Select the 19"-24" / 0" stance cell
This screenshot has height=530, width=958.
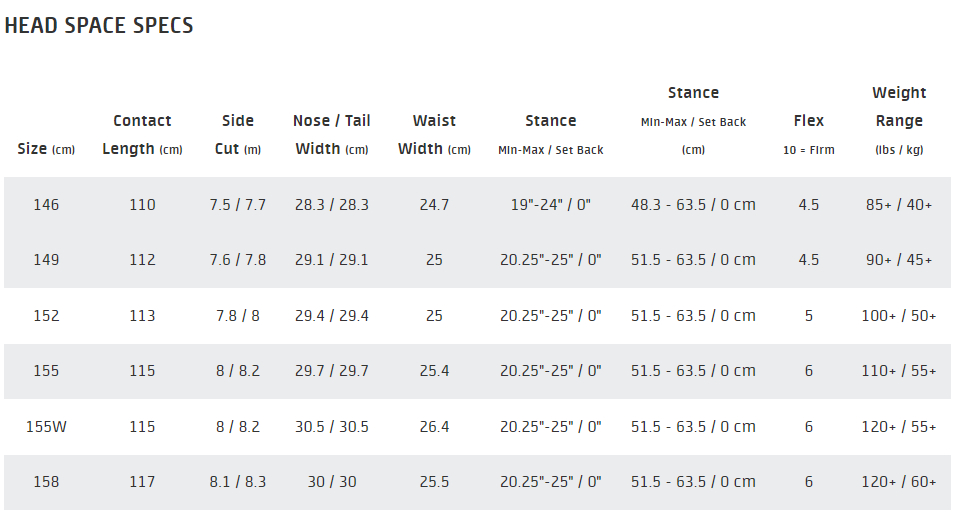(550, 205)
